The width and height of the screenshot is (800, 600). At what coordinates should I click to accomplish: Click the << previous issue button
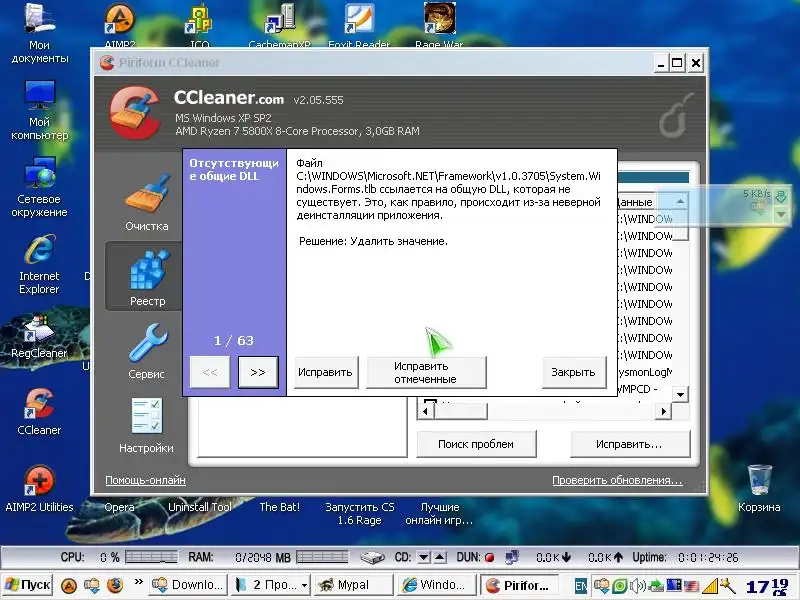[x=210, y=372]
